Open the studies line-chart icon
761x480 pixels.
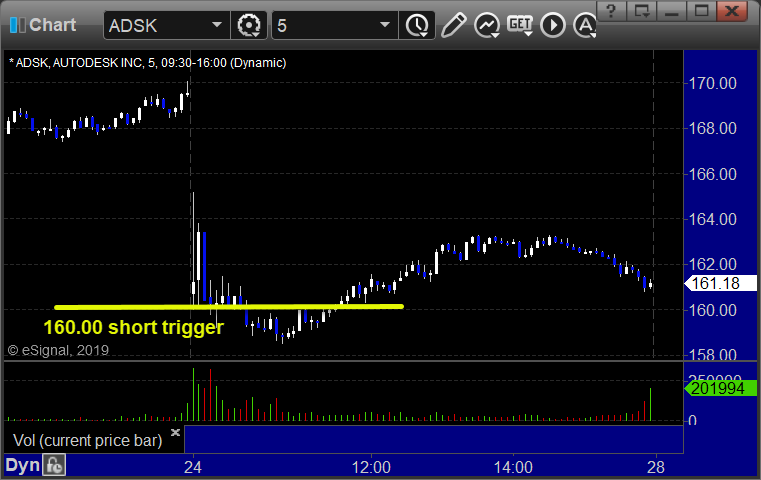487,25
